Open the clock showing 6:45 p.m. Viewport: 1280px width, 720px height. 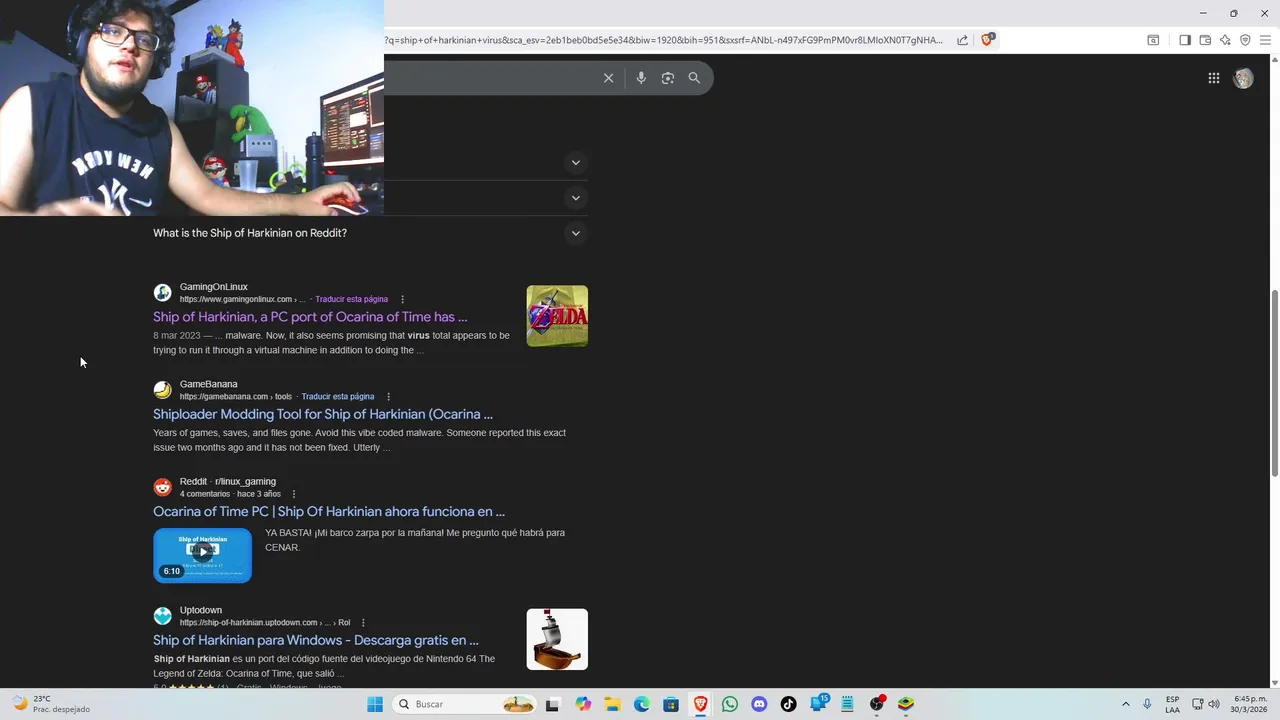click(1250, 704)
